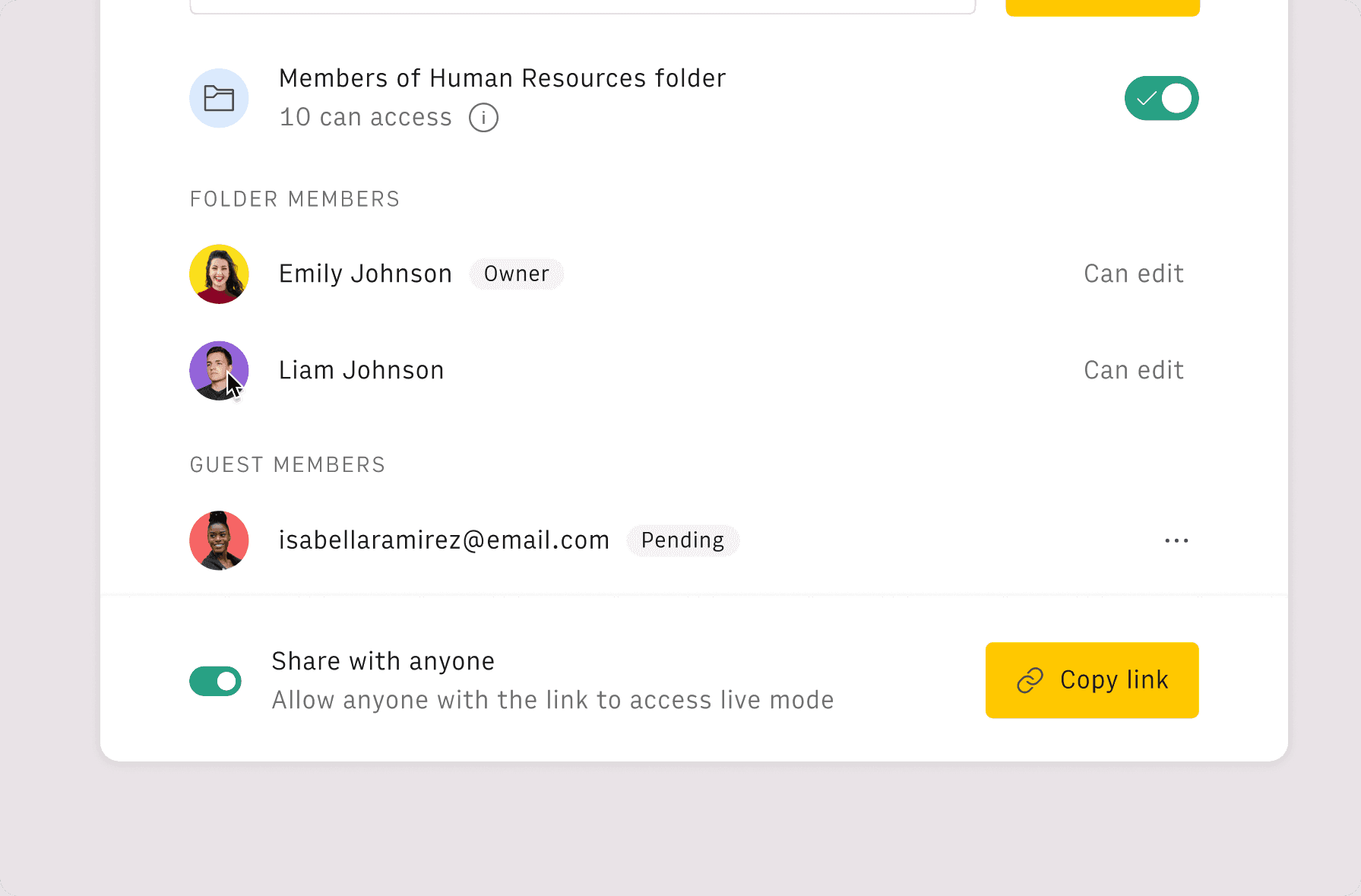
Task: Click the GUEST MEMBERS section heading
Action: 288,465
